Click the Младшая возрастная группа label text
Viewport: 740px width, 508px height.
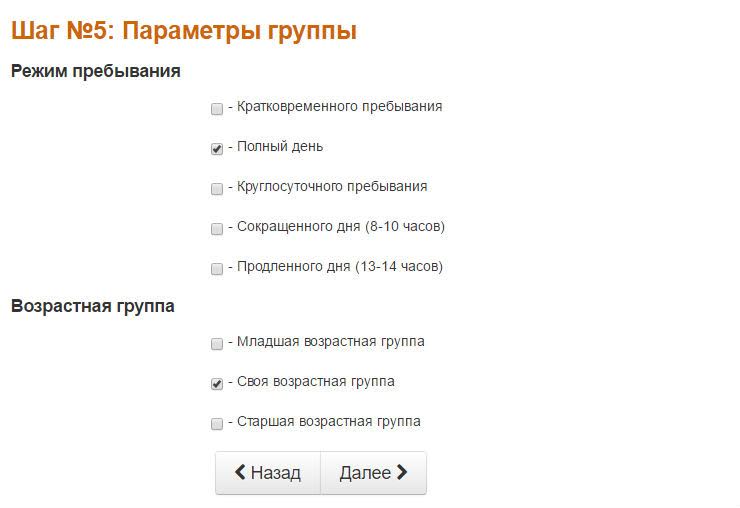(x=330, y=342)
